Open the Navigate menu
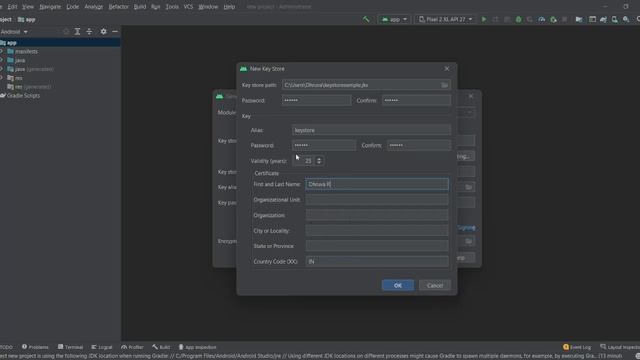 click(50, 7)
